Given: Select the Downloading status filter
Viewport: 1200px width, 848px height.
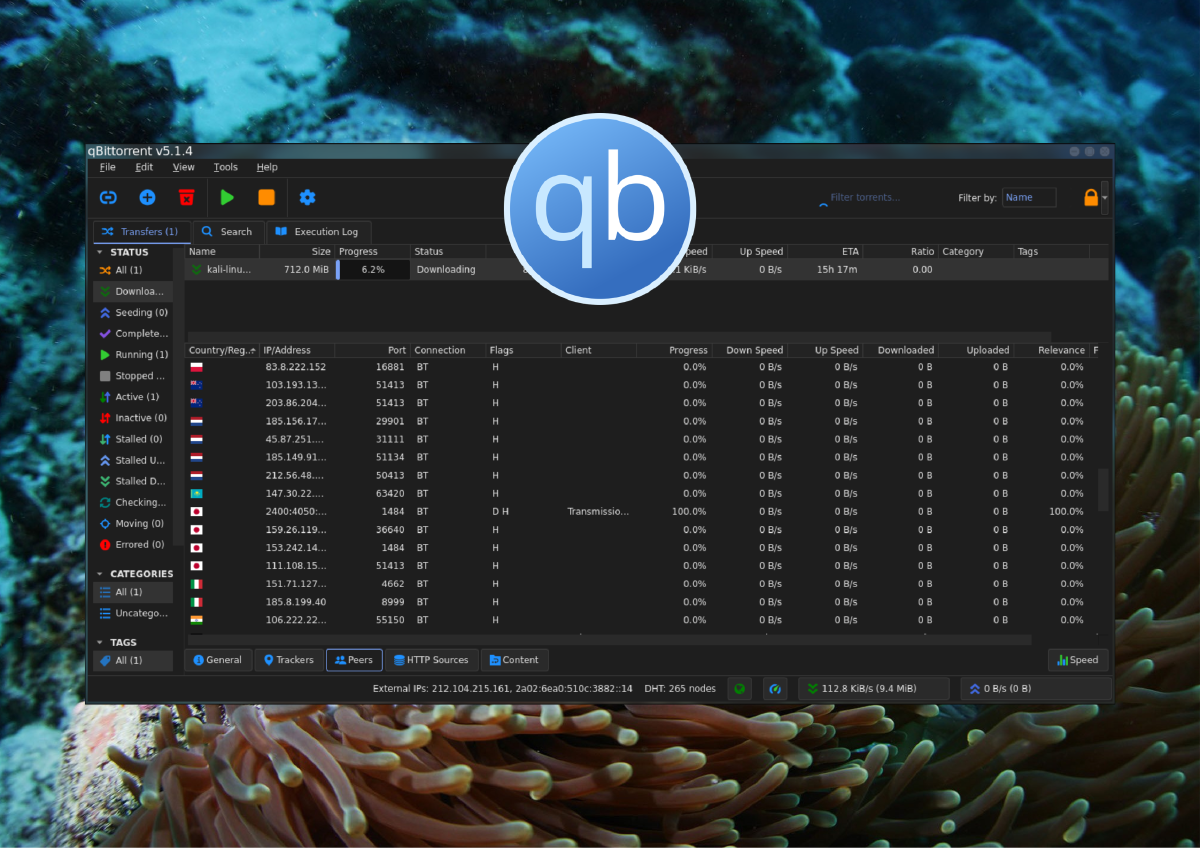Looking at the screenshot, I should pos(133,291).
